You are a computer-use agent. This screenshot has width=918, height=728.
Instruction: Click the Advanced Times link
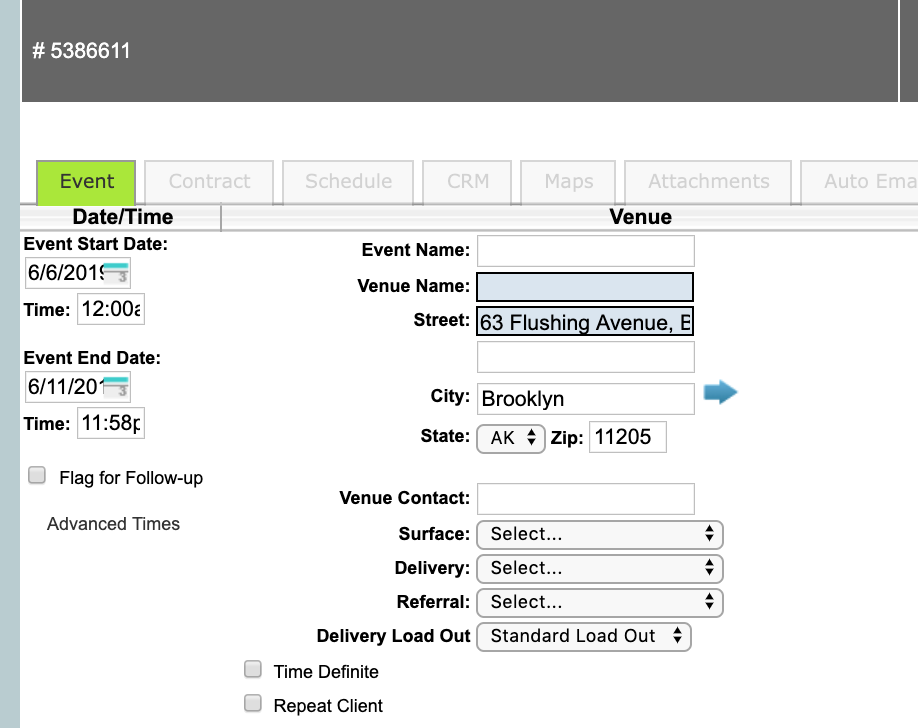click(113, 524)
